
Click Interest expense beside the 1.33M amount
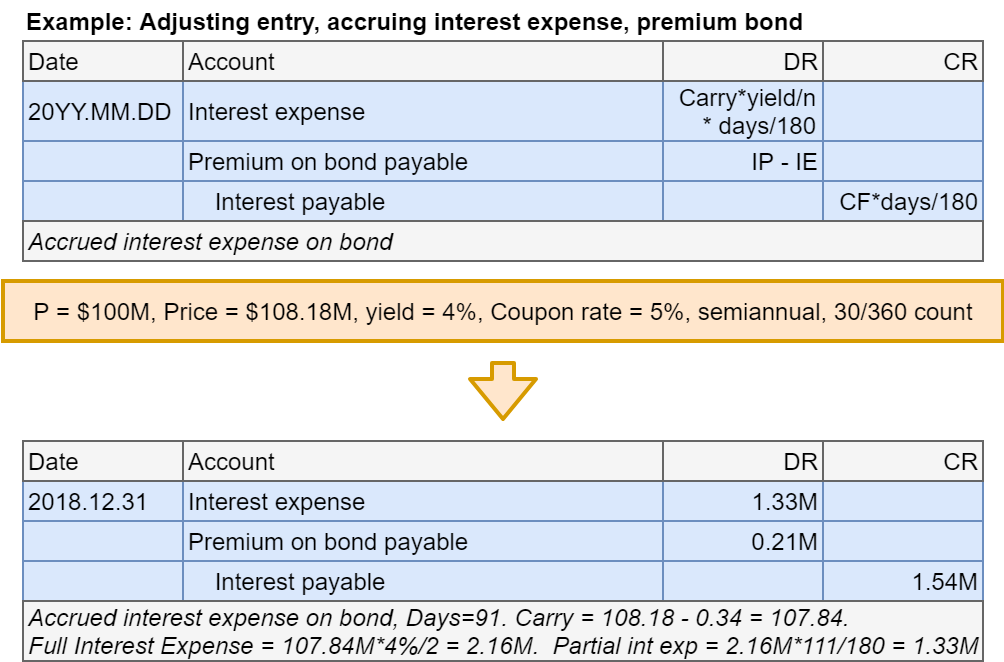(x=277, y=502)
